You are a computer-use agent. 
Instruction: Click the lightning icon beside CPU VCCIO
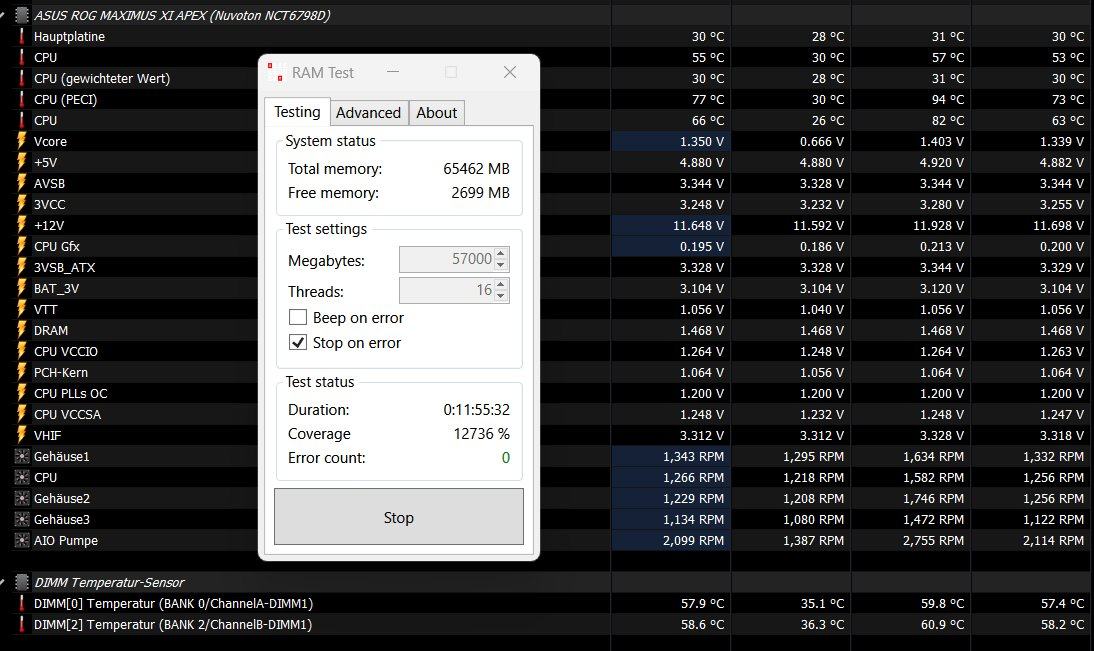[x=22, y=351]
